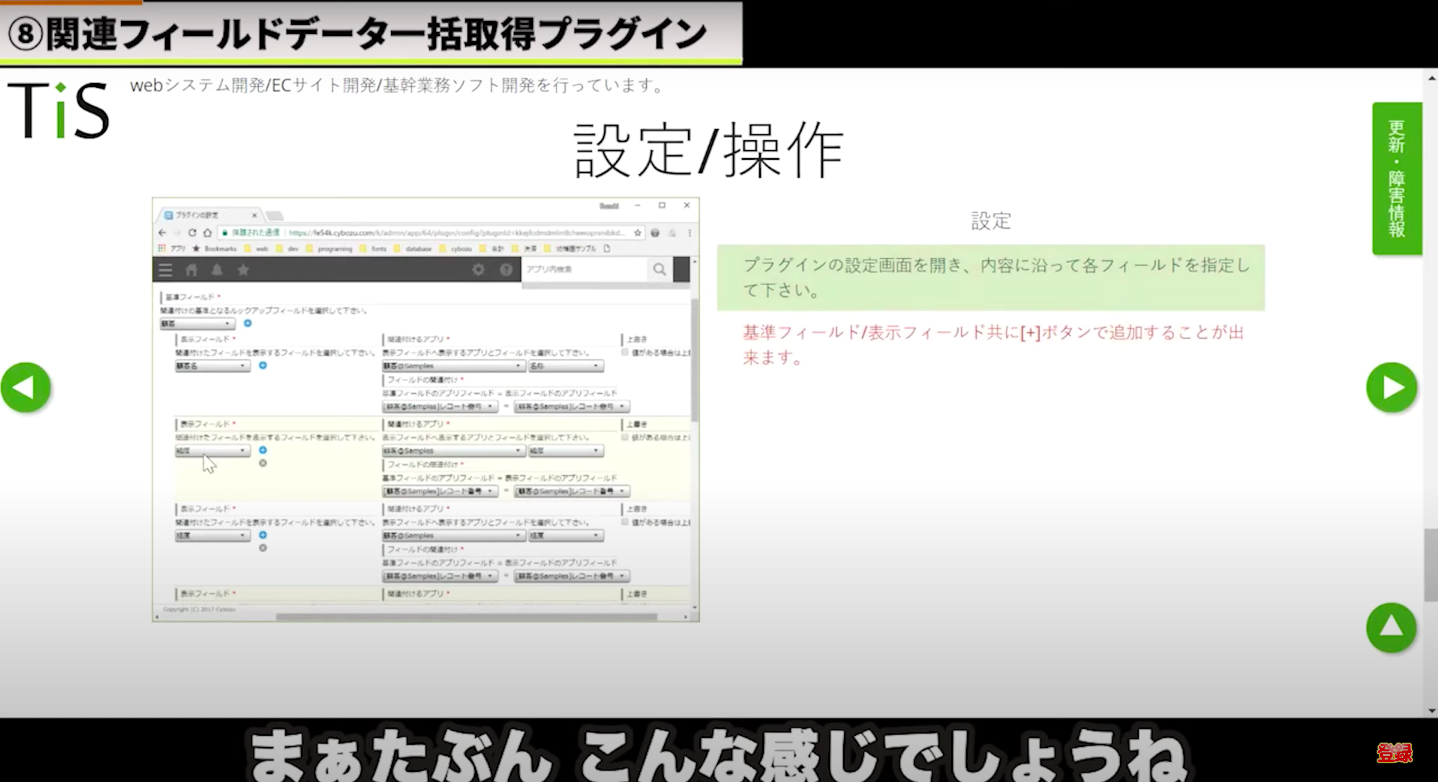
Task: Open the first 顧客@Samples app dropdown
Action: (453, 366)
